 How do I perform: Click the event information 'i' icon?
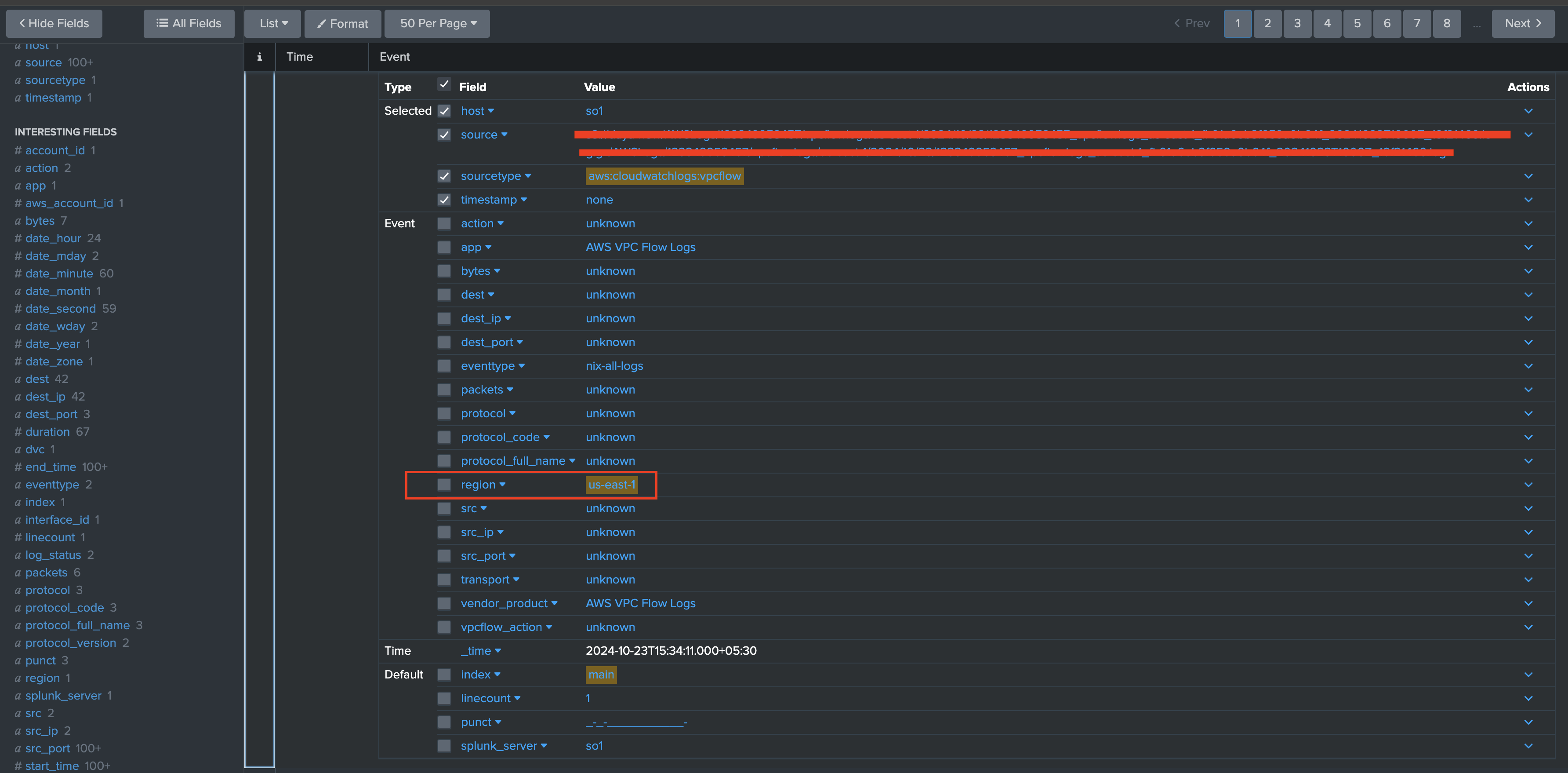pyautogui.click(x=260, y=57)
